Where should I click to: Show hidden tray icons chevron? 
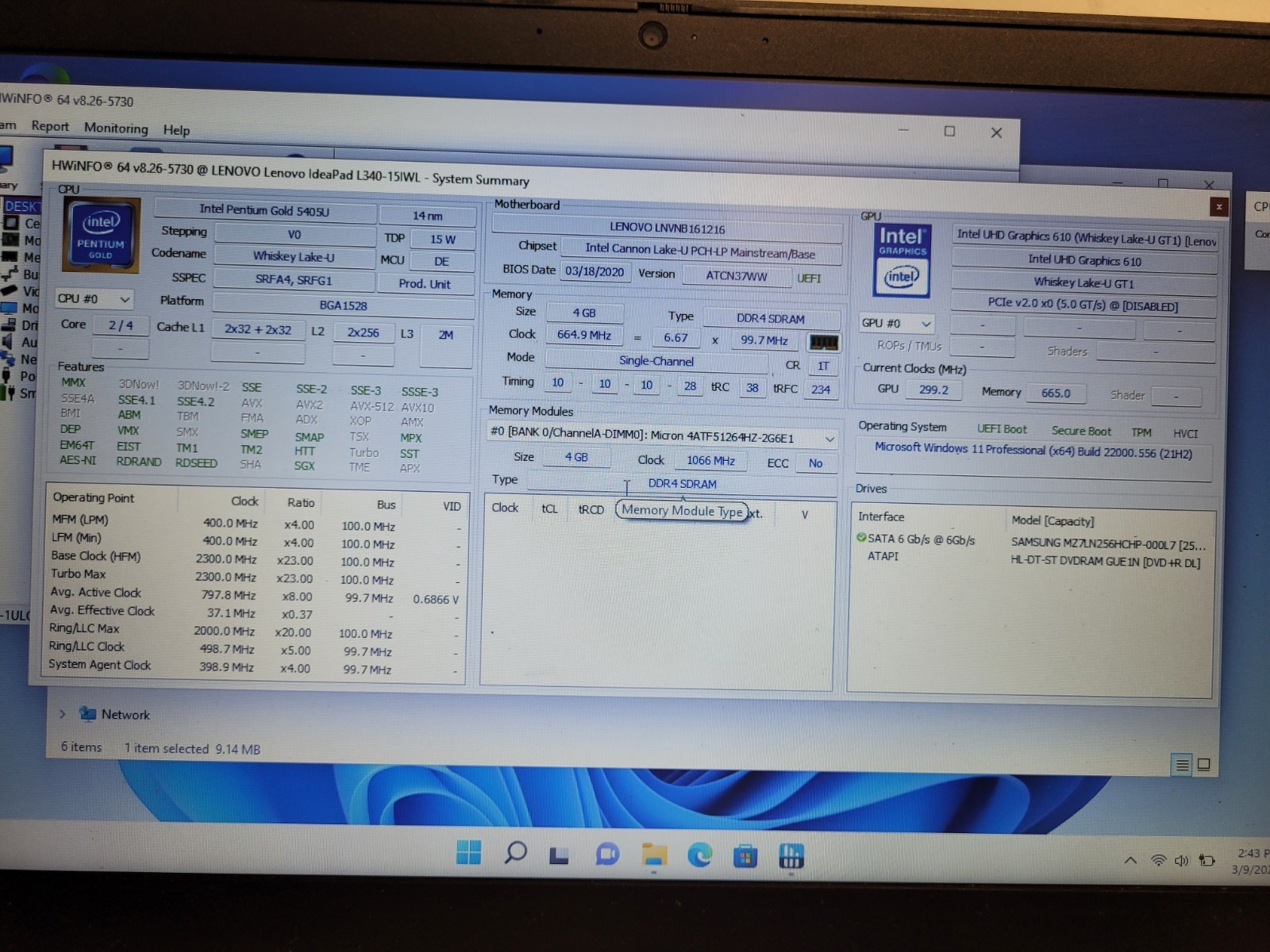click(x=1131, y=861)
